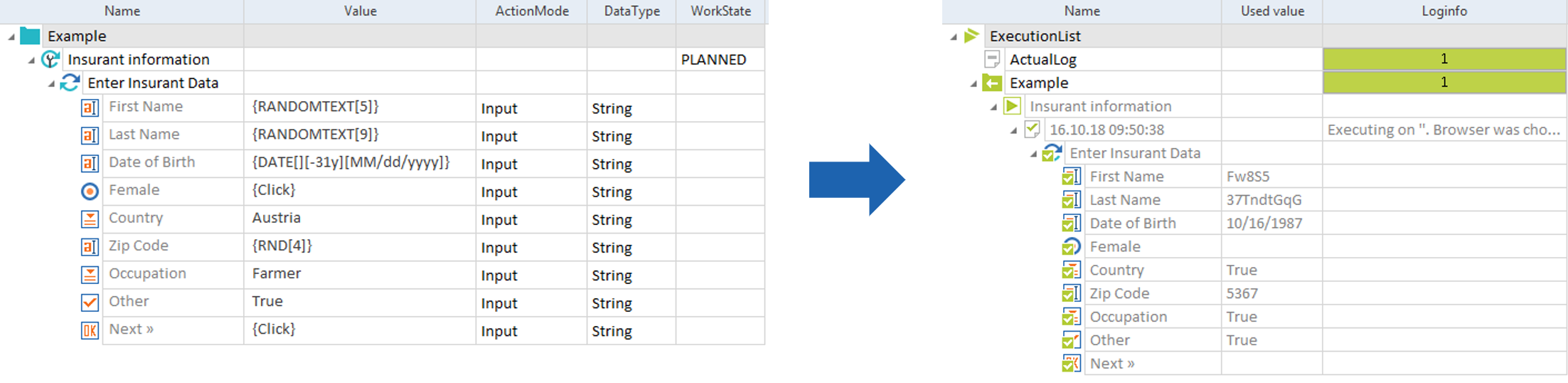
Task: Click the passed Date of Birth result icon
Action: pyautogui.click(x=1071, y=224)
